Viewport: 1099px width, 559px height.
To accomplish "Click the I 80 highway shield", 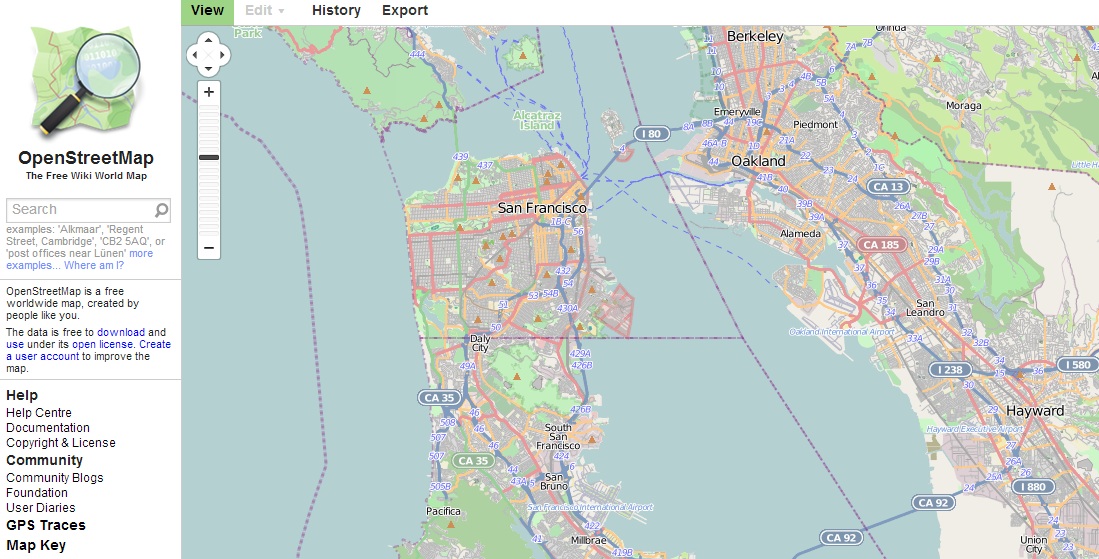I will click(x=651, y=133).
